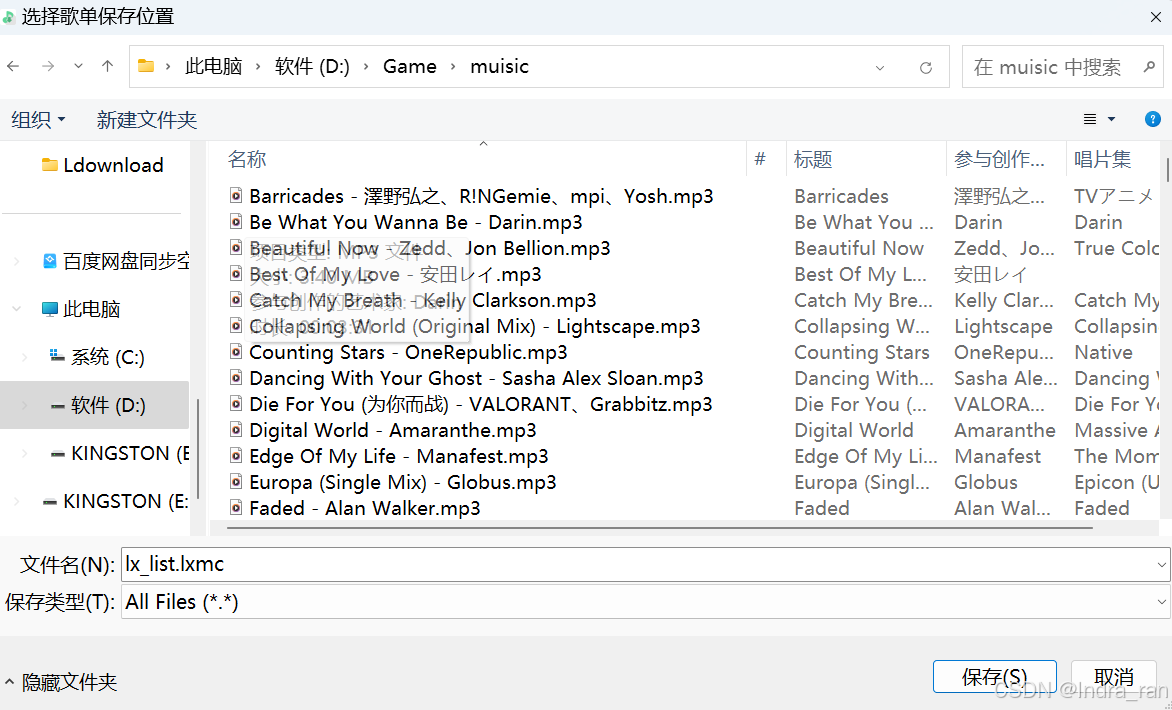Go back with the back arrow

13,67
